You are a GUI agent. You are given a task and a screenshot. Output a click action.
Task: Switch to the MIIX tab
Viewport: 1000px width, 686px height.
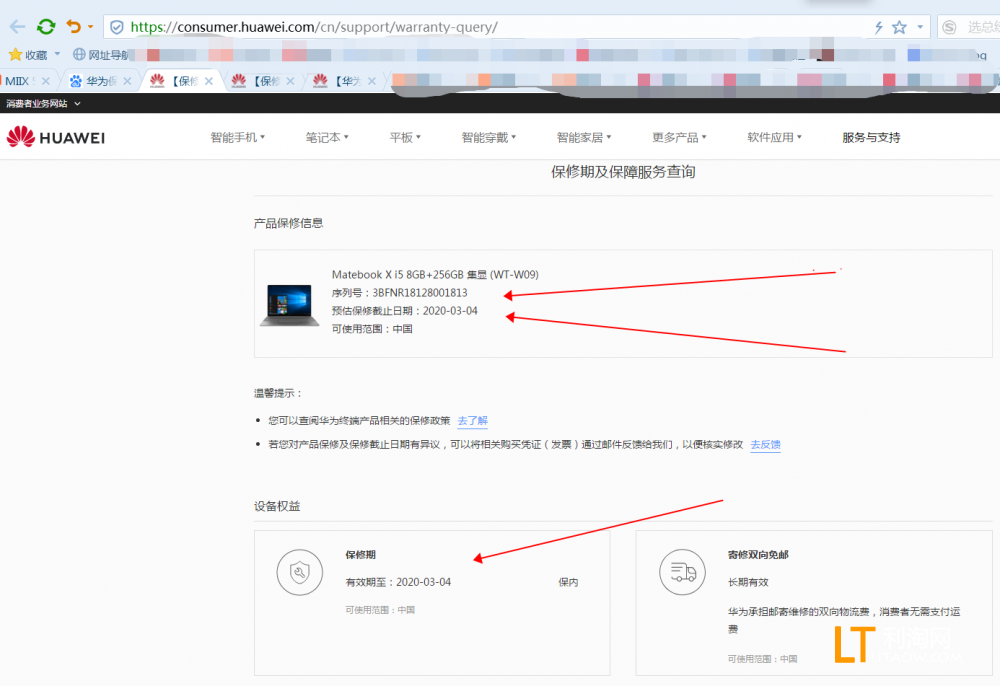(18, 81)
